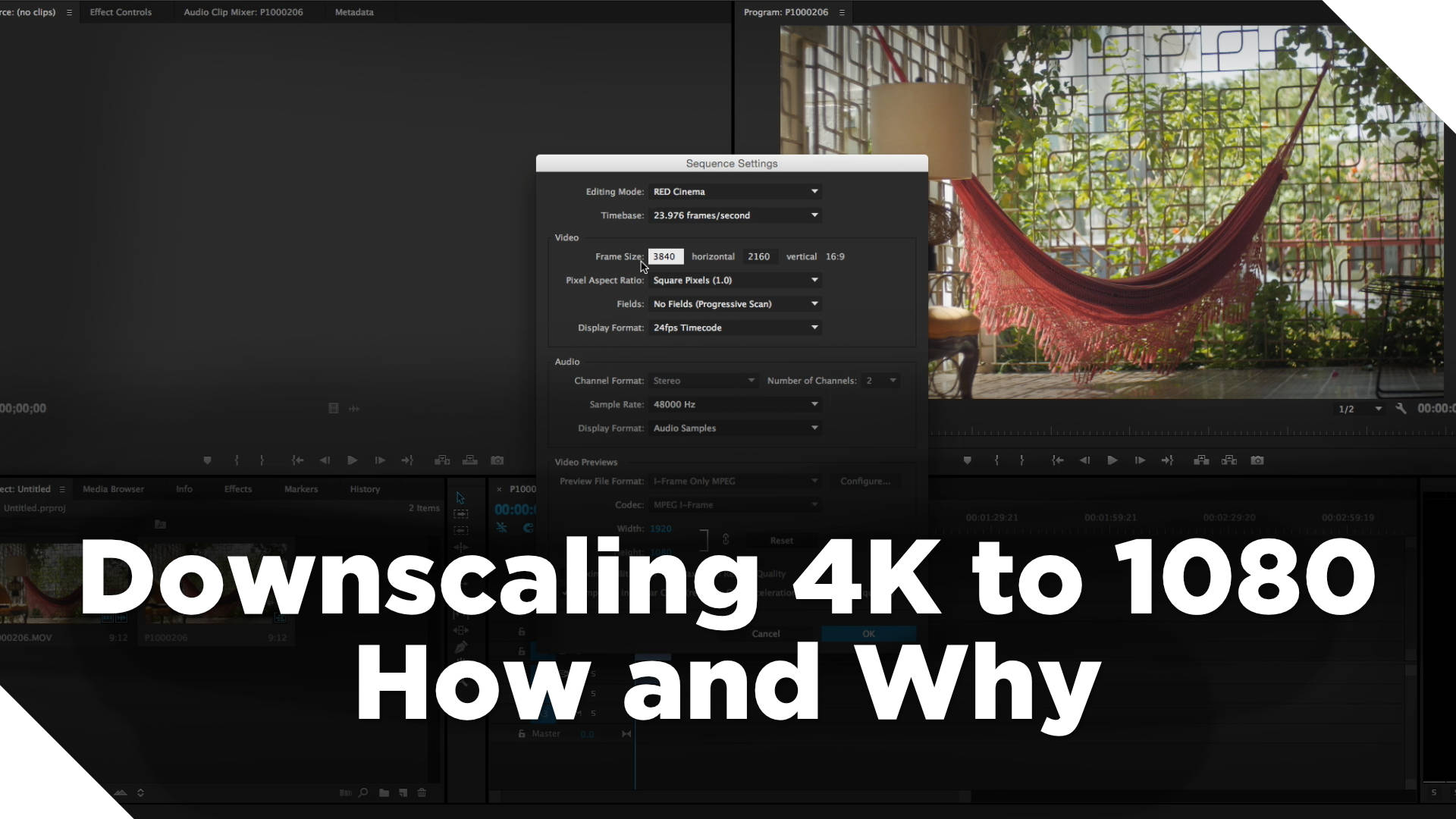Export a frame with the camera icon
The width and height of the screenshot is (1456, 819).
tap(1257, 460)
